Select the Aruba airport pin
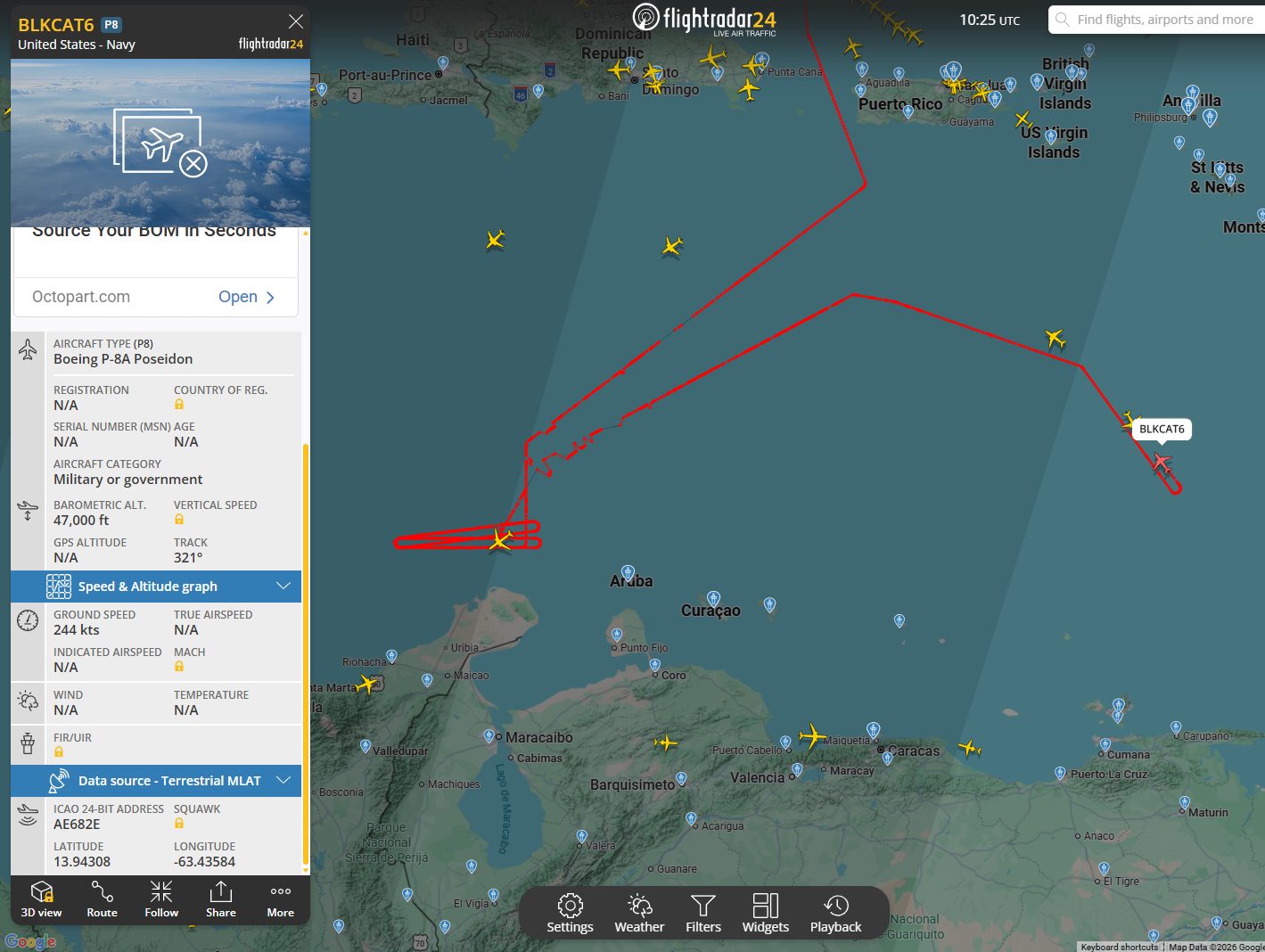 coord(628,571)
